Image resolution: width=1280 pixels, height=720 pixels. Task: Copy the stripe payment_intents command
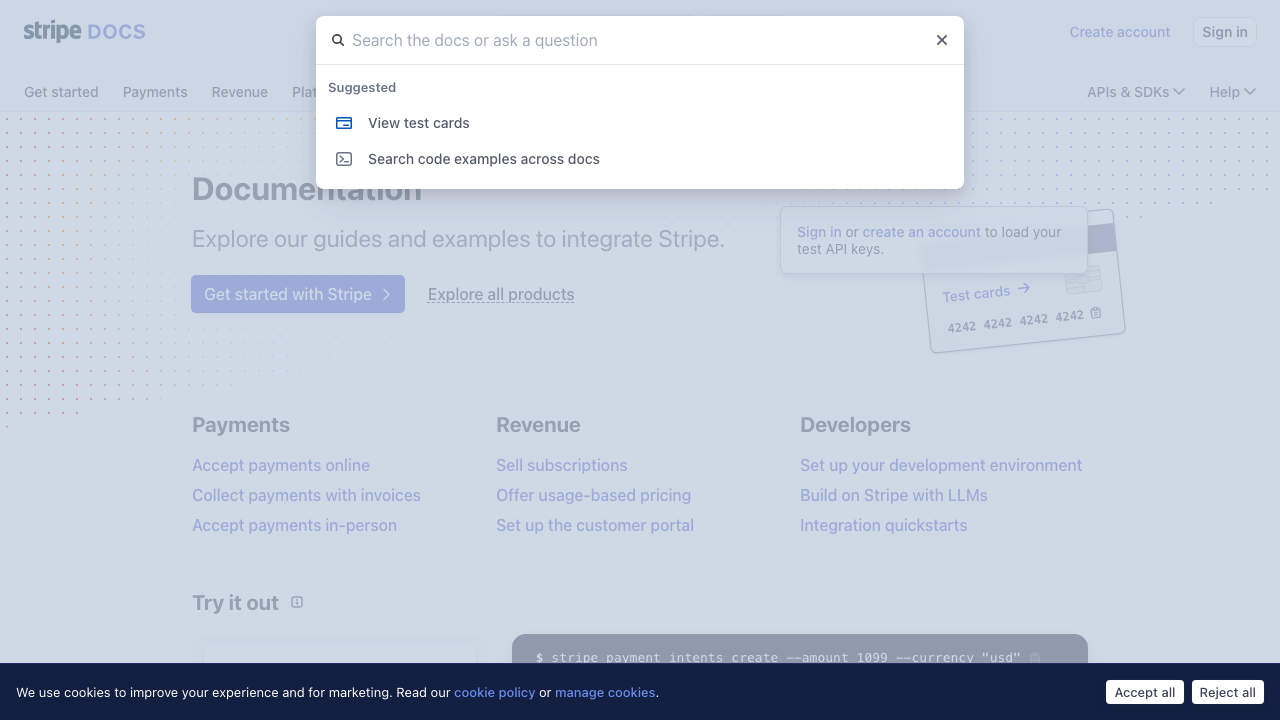[x=1035, y=658]
